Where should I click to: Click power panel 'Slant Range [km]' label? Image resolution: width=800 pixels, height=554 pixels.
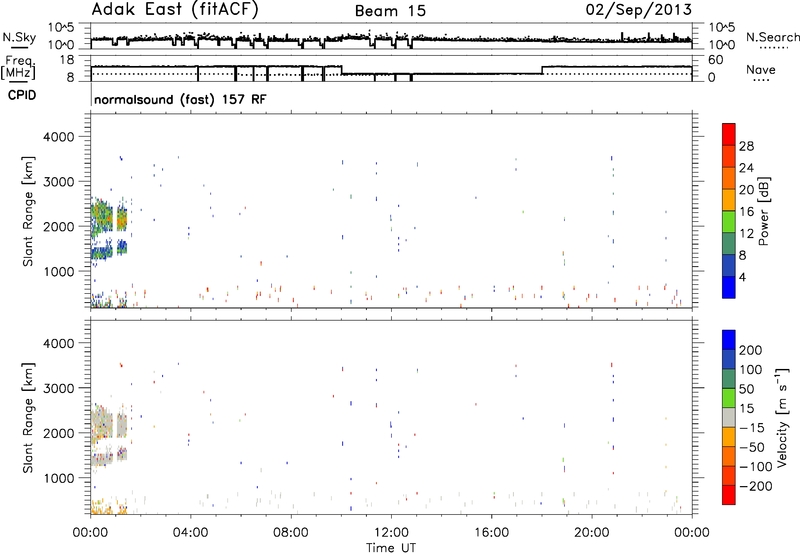pyautogui.click(x=28, y=211)
